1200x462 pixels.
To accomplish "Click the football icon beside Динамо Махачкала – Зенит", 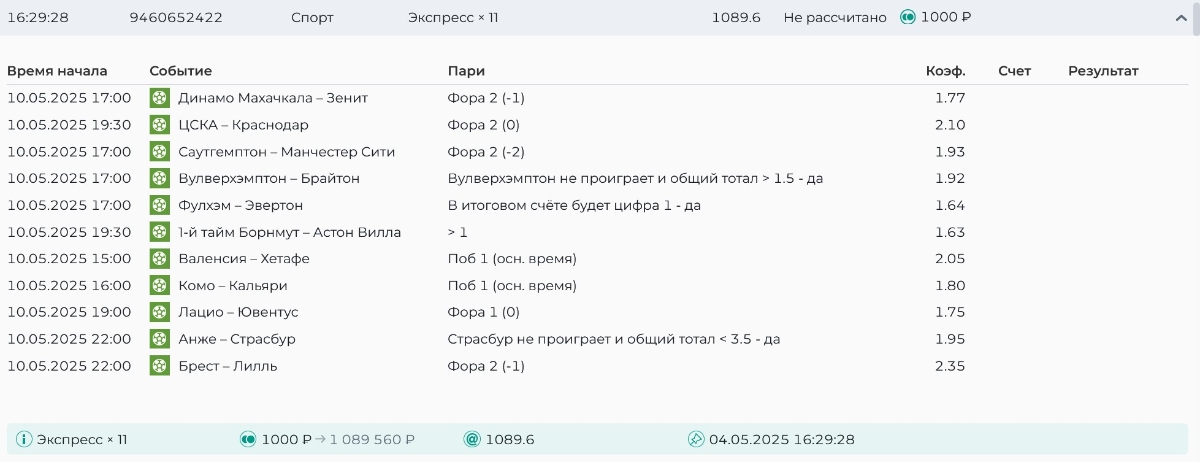I will [160, 98].
